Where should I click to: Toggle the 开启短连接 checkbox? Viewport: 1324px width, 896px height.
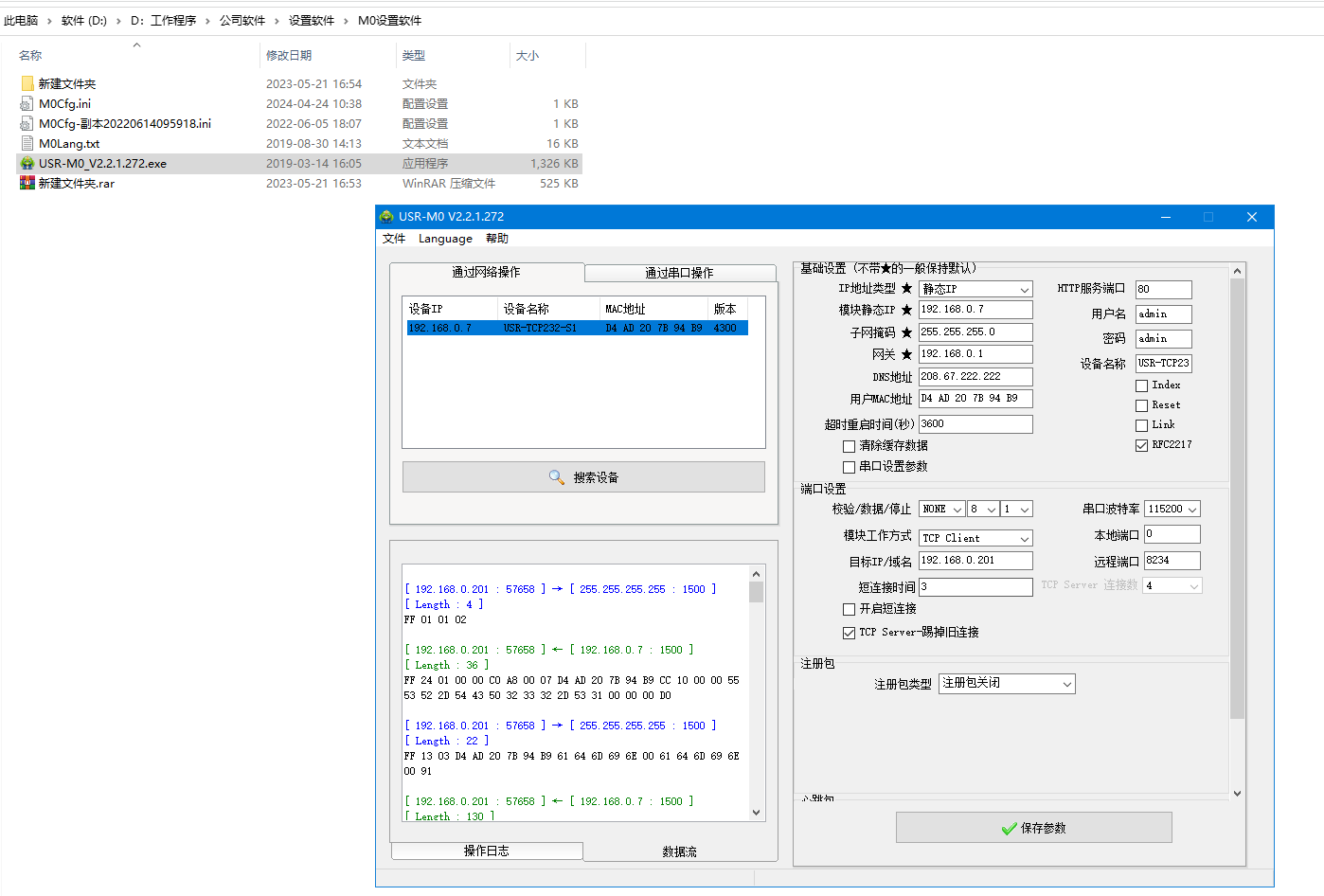point(849,609)
